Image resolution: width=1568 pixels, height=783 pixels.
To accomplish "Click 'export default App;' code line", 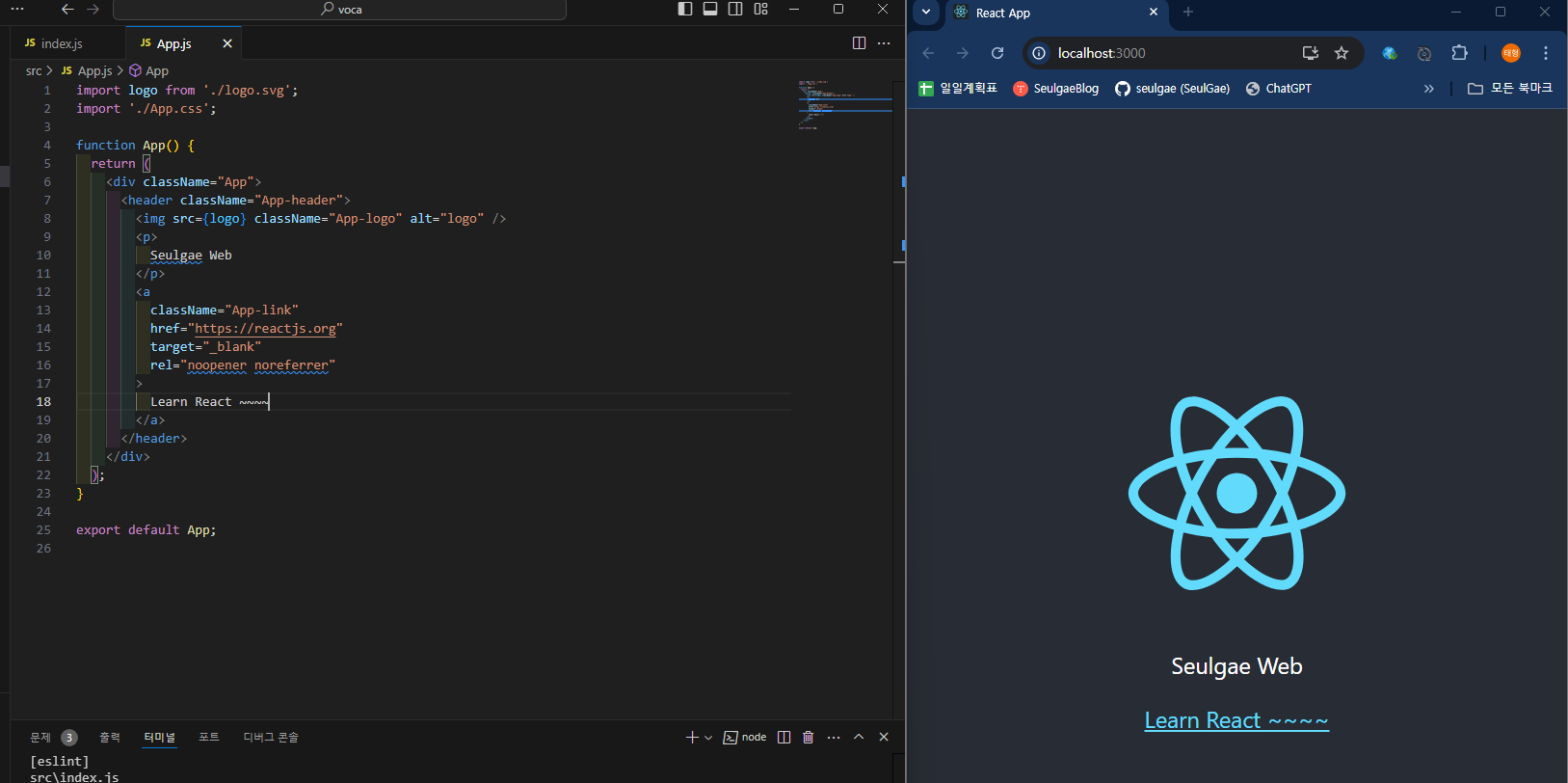I will click(x=146, y=530).
